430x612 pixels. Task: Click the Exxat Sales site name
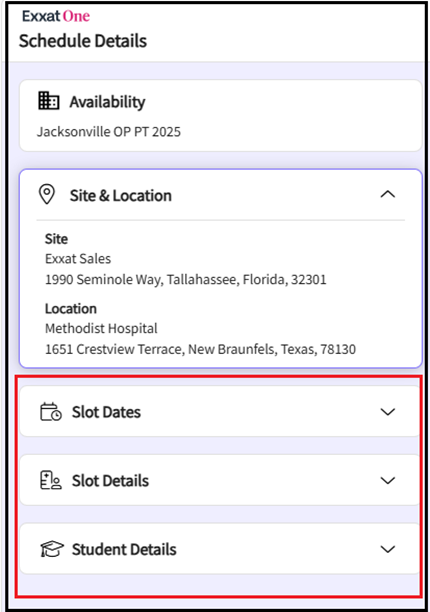point(78,259)
